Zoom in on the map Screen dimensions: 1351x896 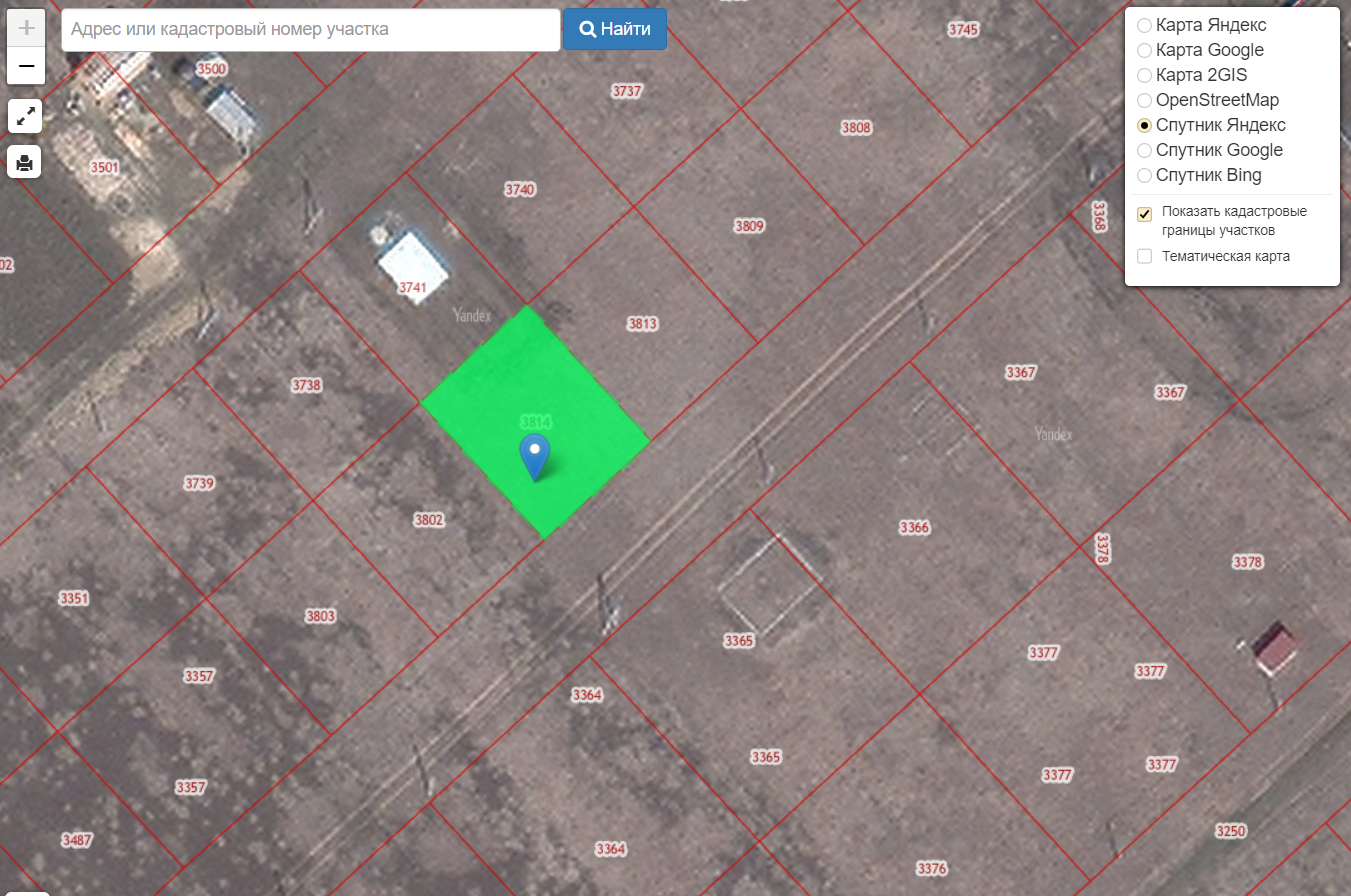26,28
